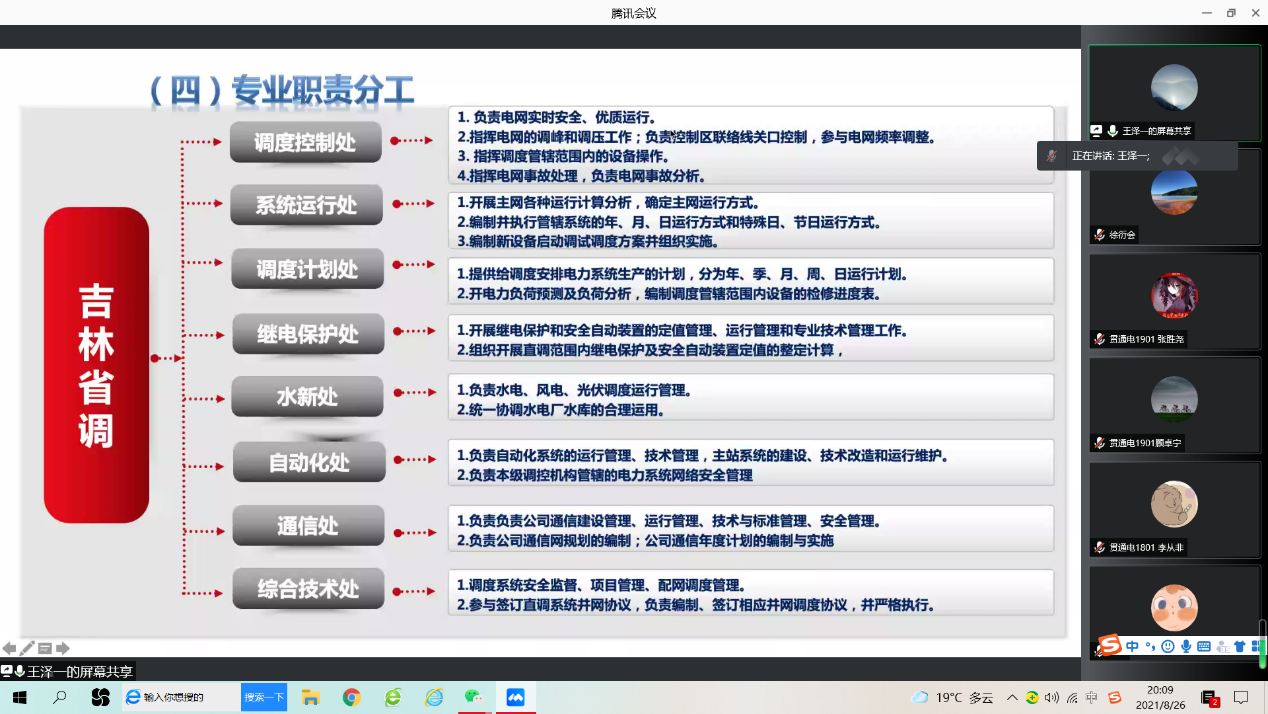The height and width of the screenshot is (714, 1268).
Task: Launch Google Chrome from taskbar
Action: pyautogui.click(x=351, y=697)
